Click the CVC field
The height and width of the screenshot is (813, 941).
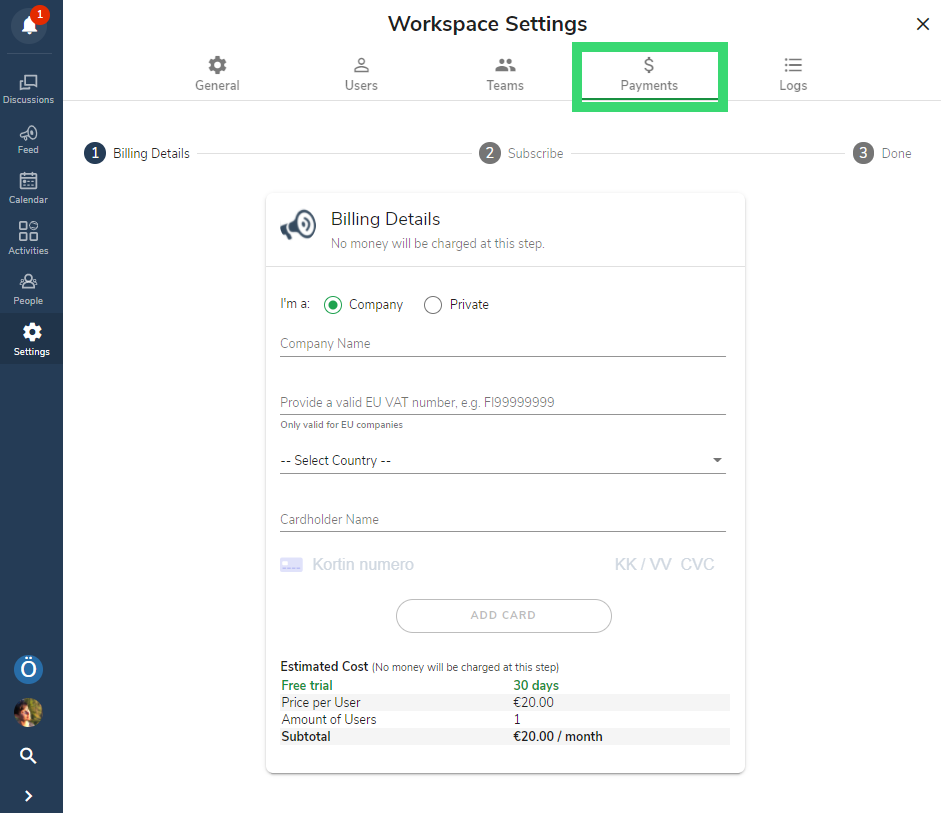click(697, 565)
